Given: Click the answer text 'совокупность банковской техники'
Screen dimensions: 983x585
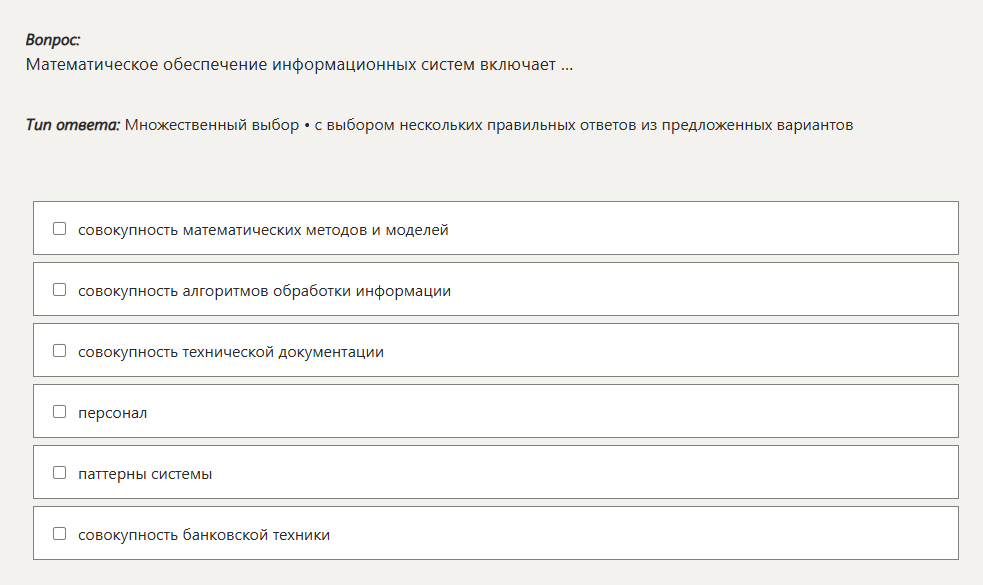Looking at the screenshot, I should coord(204,535).
